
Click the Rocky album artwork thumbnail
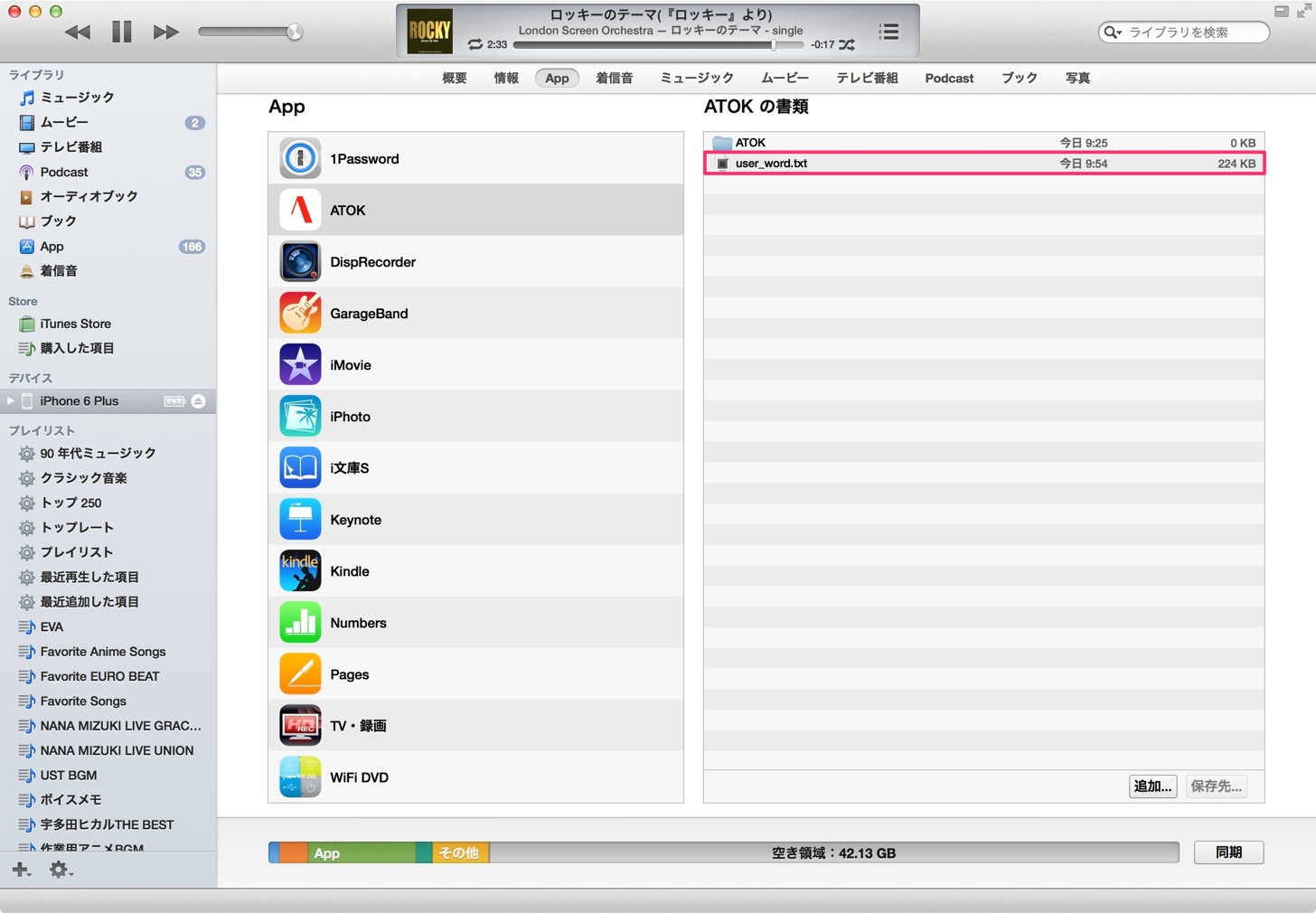point(429,31)
